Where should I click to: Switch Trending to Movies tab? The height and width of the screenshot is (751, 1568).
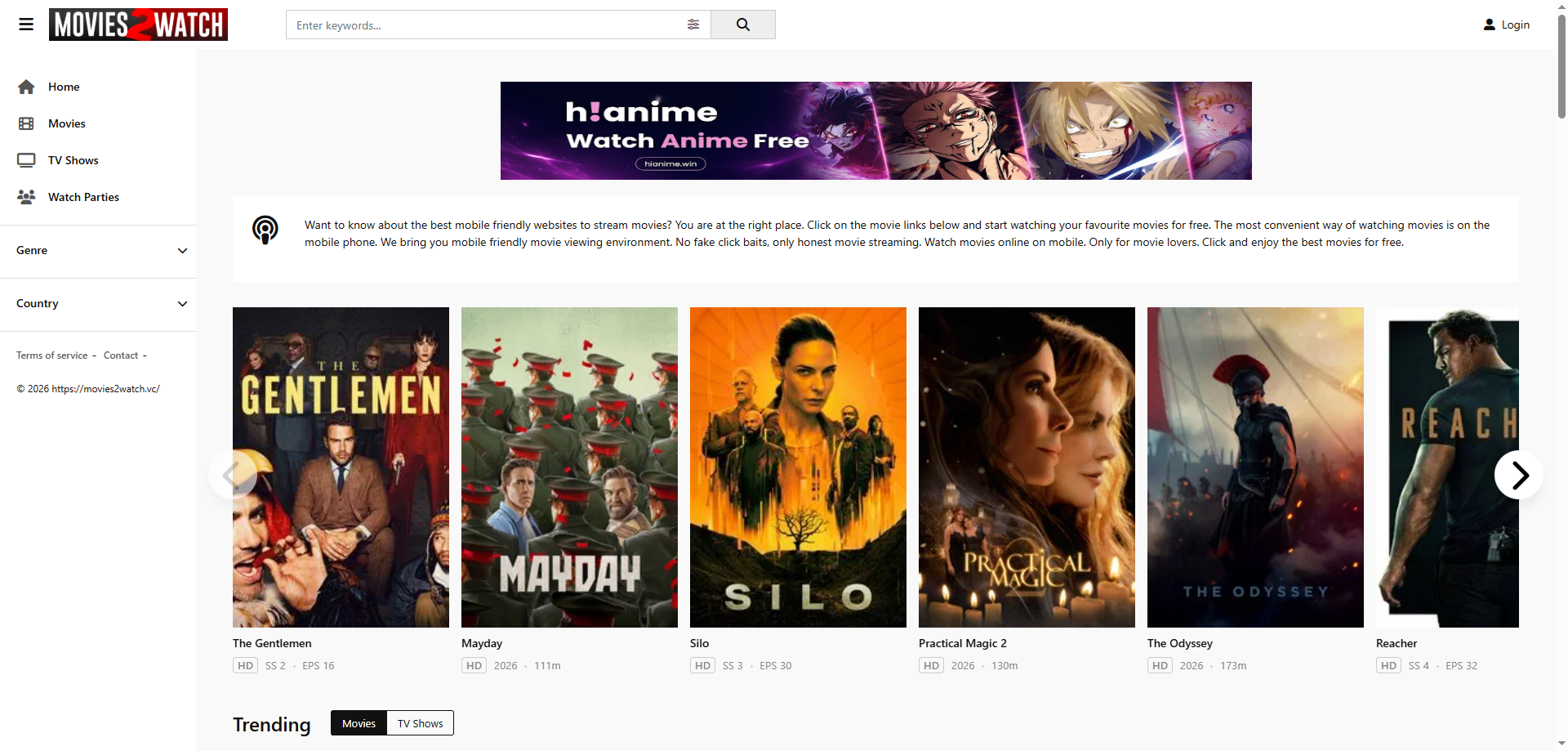(359, 723)
